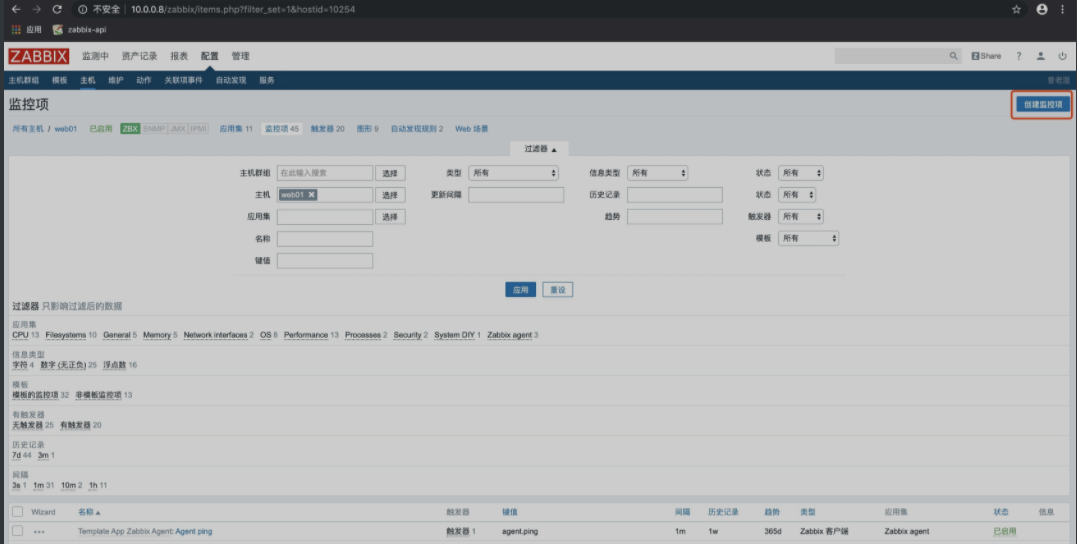Open the 模板 filter dropdown

808,238
